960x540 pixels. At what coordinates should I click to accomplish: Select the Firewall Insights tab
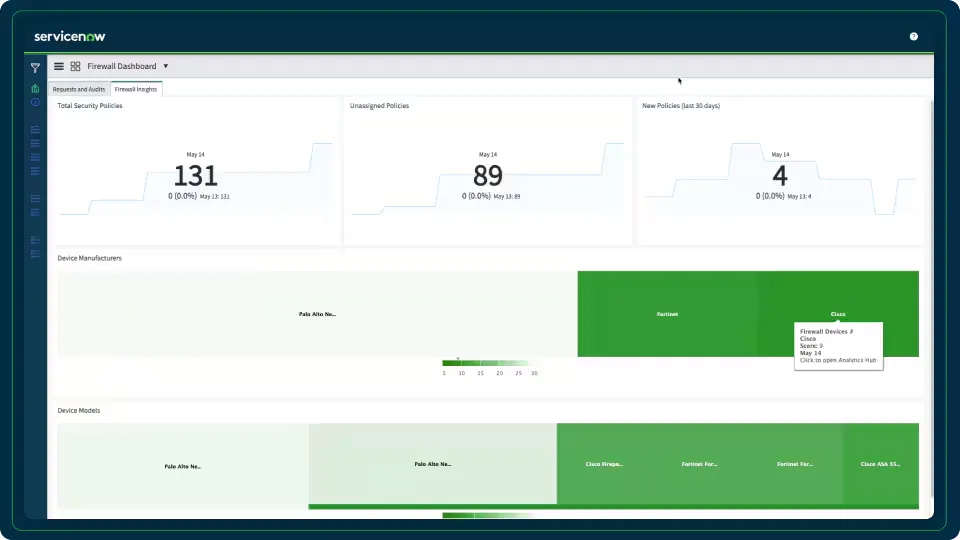click(136, 89)
